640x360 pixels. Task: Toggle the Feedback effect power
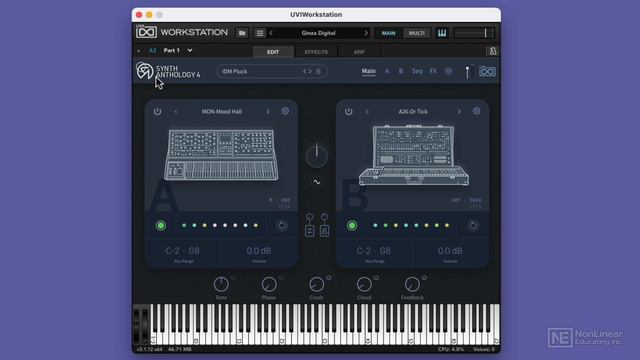tap(424, 278)
